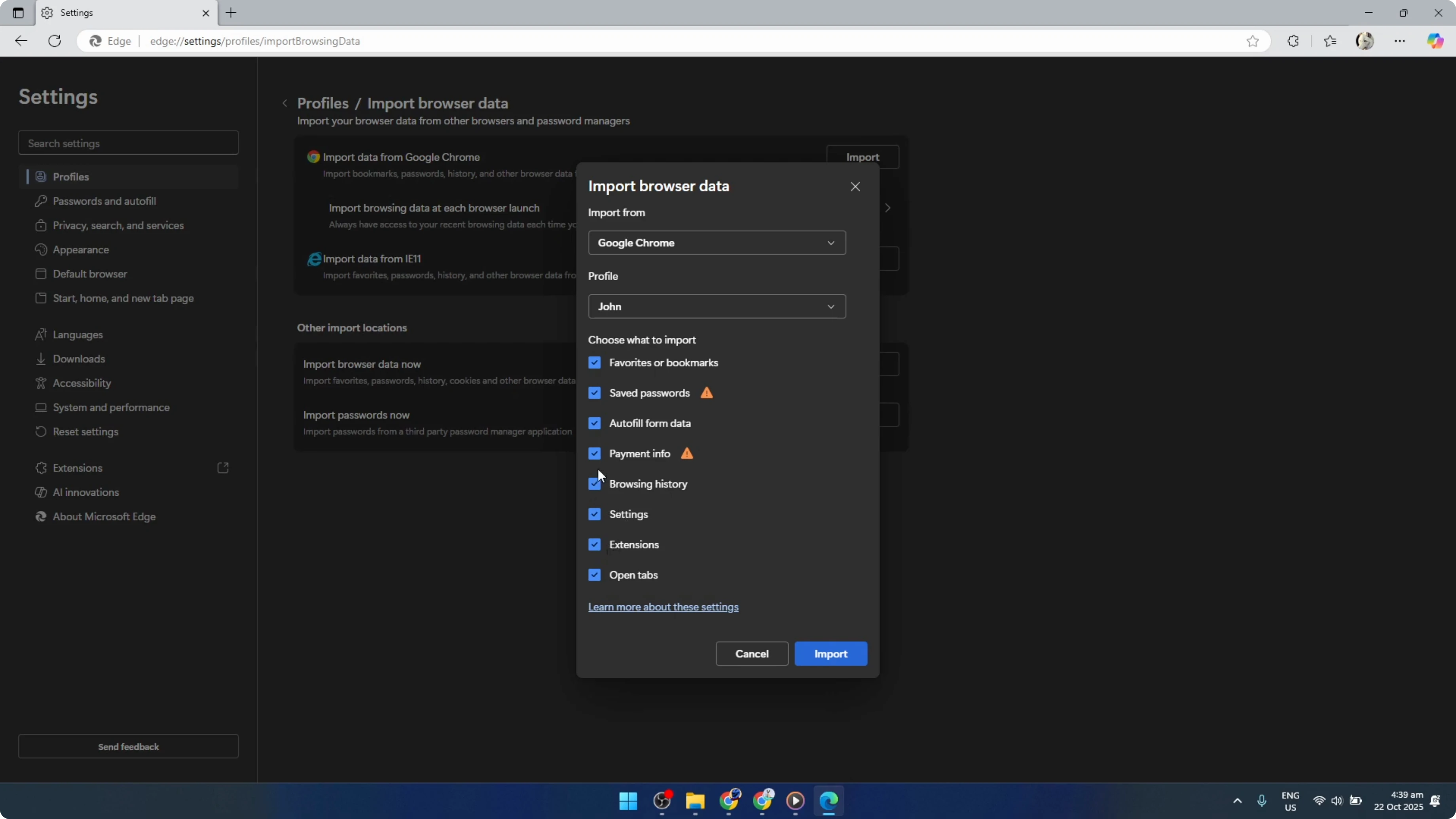1456x819 pixels.
Task: Close the Settings tab
Action: pyautogui.click(x=206, y=12)
